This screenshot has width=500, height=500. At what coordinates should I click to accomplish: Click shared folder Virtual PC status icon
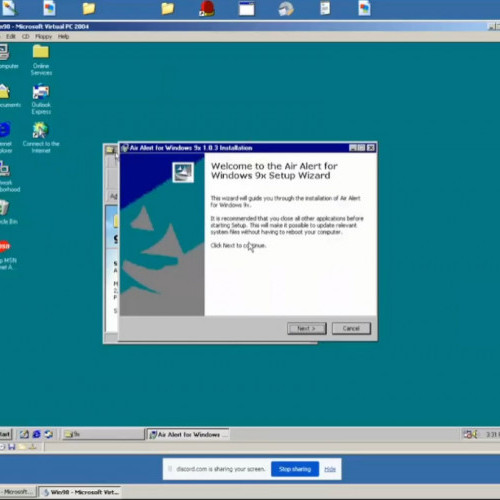22,447
